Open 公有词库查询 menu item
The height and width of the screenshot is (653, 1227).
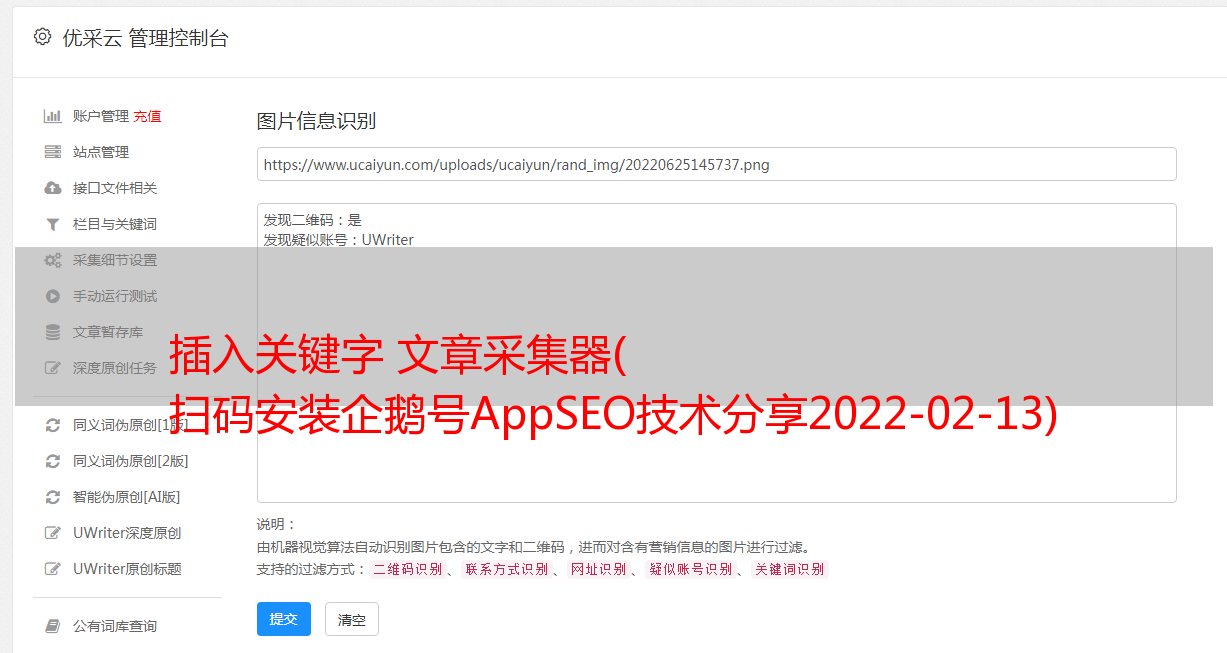click(115, 626)
